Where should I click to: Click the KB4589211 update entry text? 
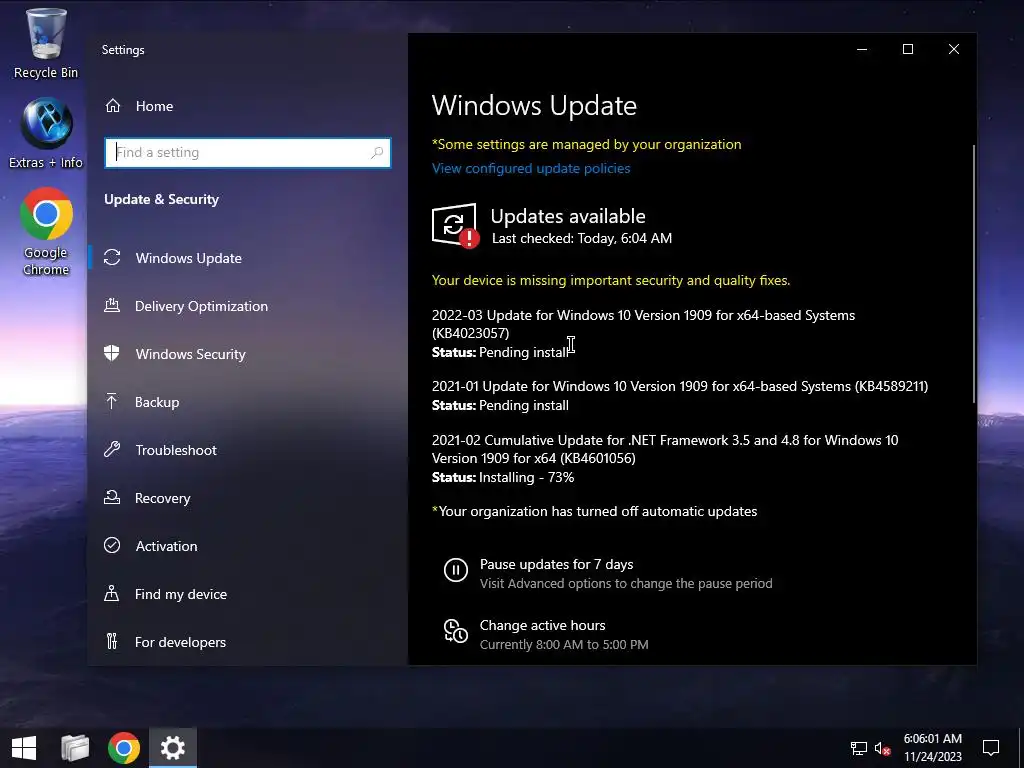[x=680, y=387]
